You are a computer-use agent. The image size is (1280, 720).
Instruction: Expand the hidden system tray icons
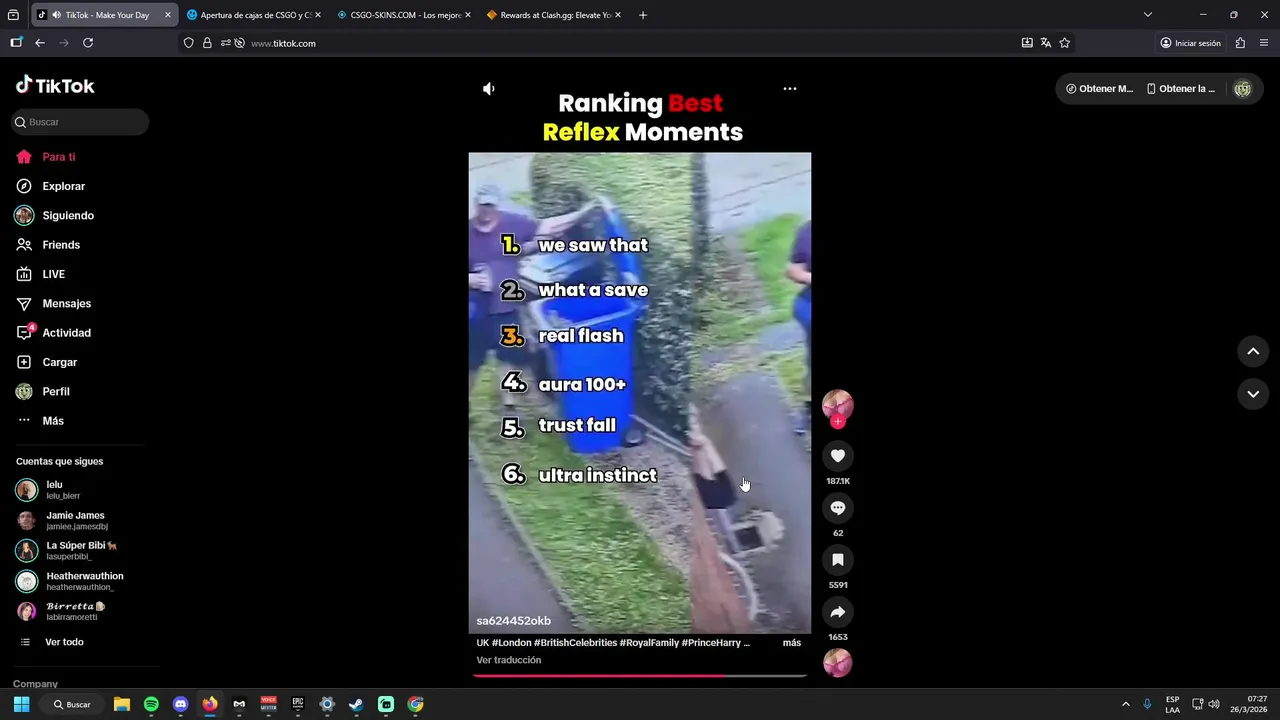point(1126,704)
